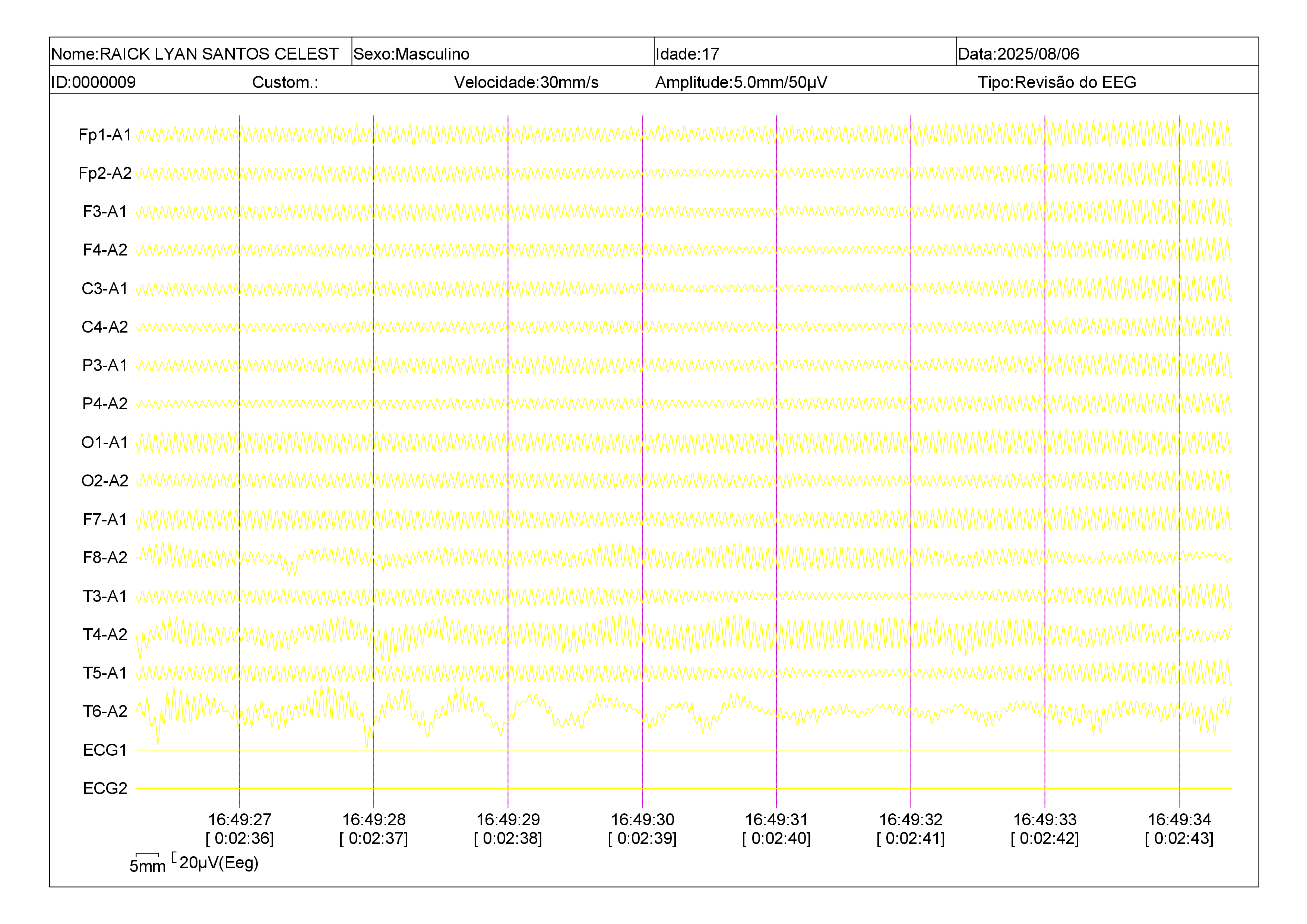Select the T3-A1 channel label
The height and width of the screenshot is (924, 1307).
[105, 596]
